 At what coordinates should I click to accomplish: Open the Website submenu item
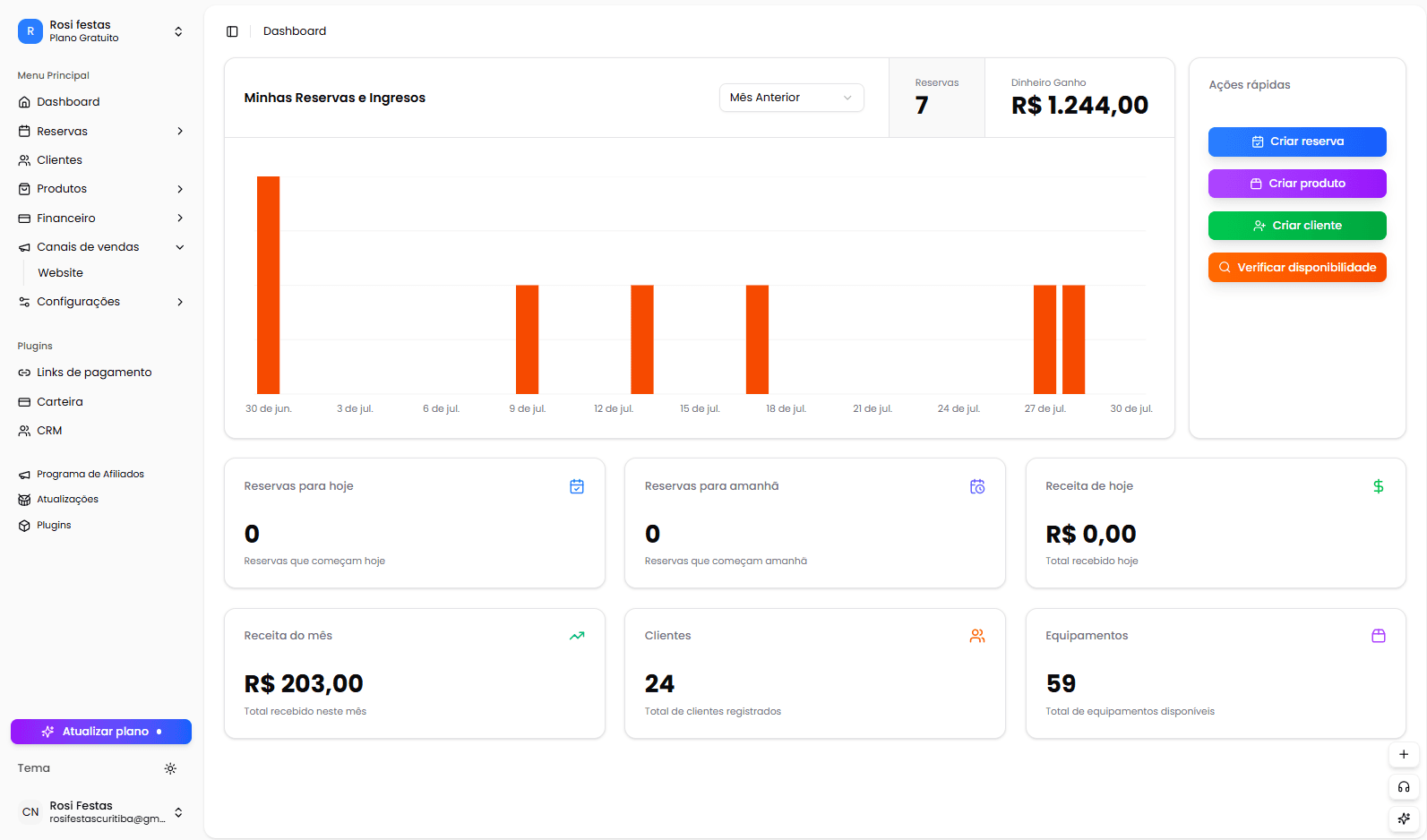click(x=61, y=273)
